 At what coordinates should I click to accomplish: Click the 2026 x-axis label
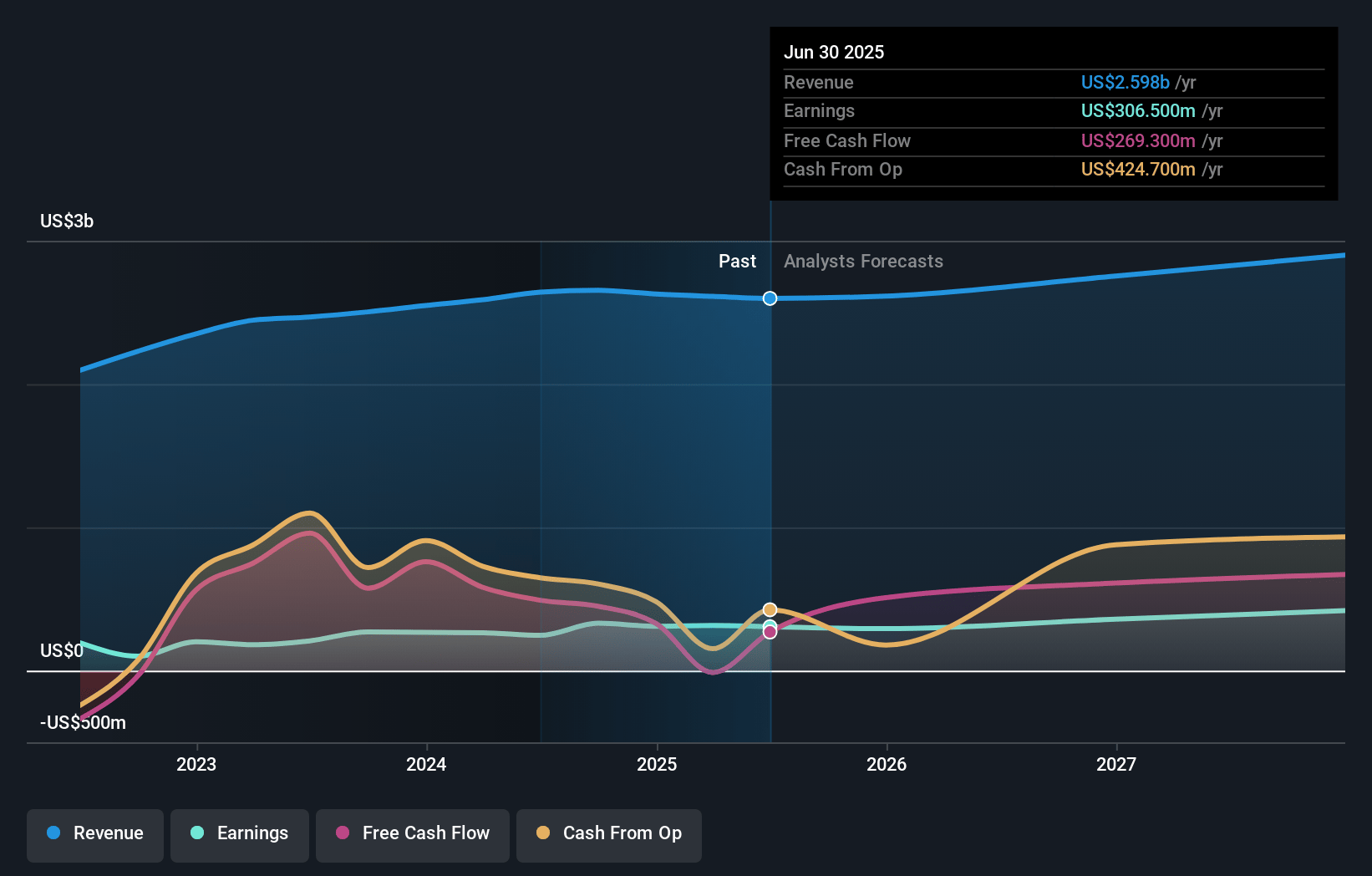(887, 764)
